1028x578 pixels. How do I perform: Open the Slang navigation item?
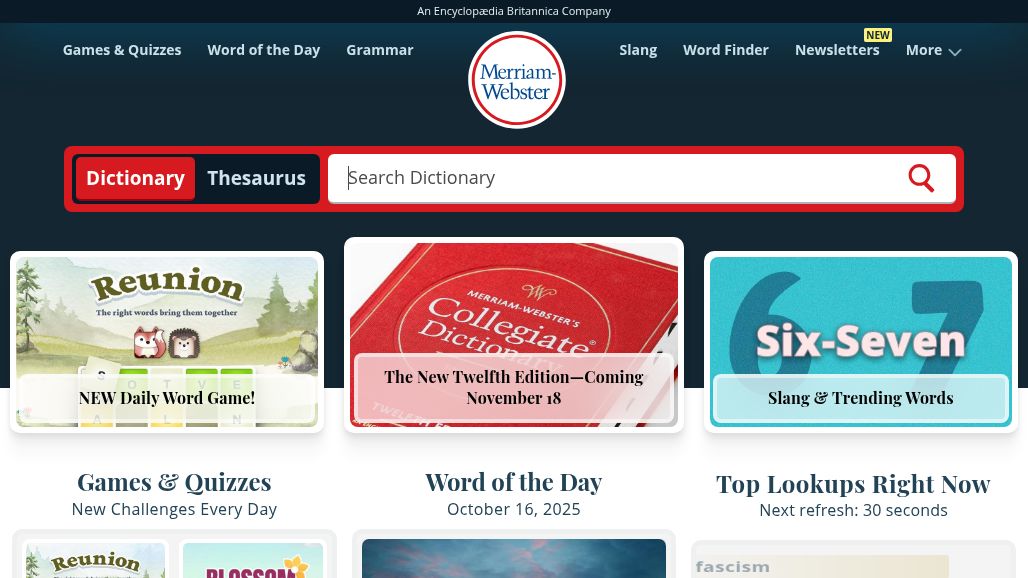click(x=638, y=50)
